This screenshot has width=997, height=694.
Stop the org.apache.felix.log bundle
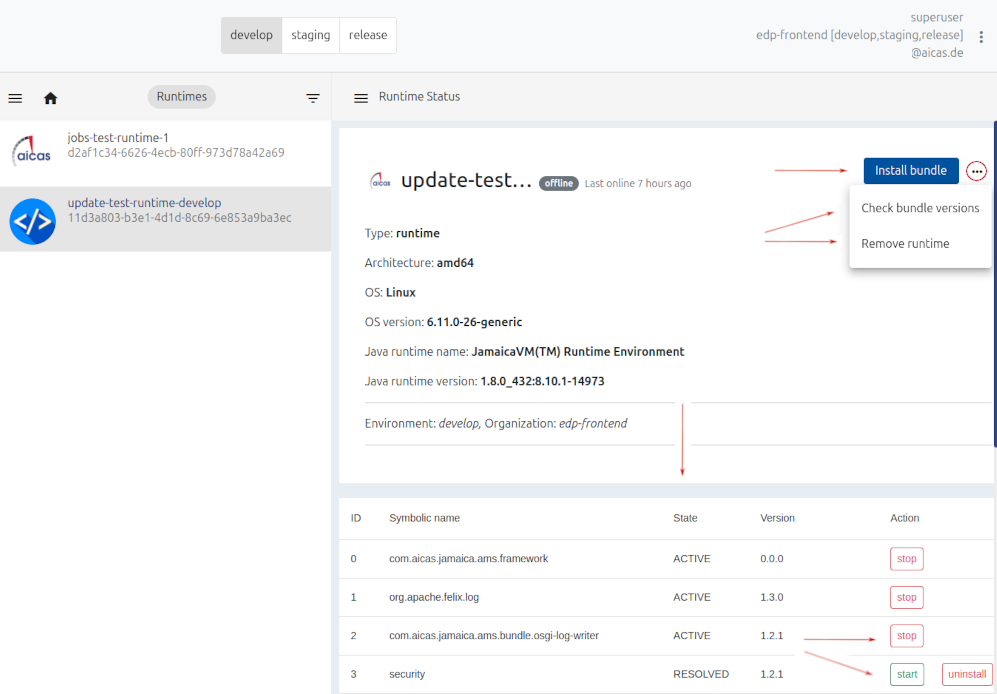coord(906,597)
